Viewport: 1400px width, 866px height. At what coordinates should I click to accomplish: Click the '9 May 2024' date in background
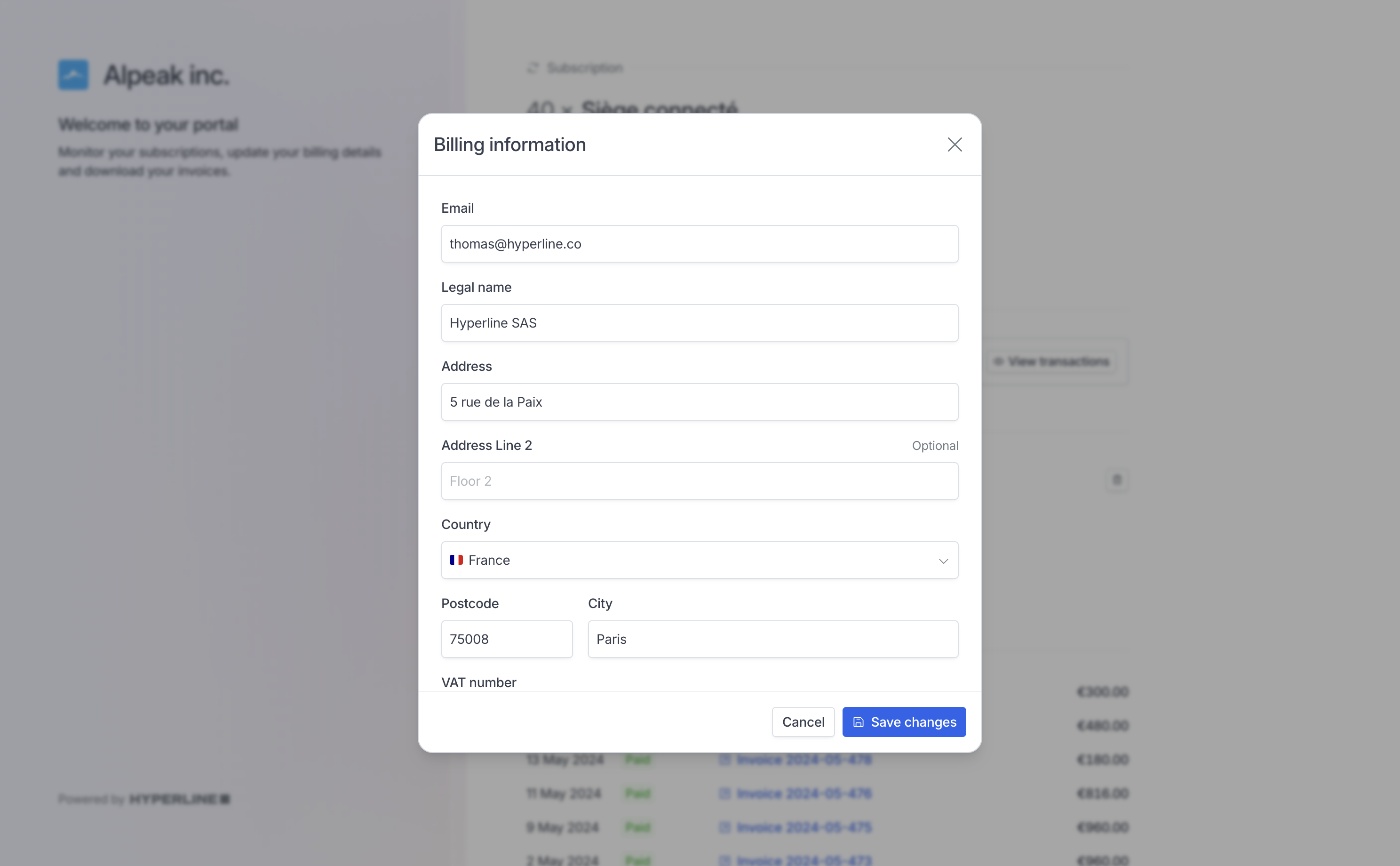(x=562, y=827)
